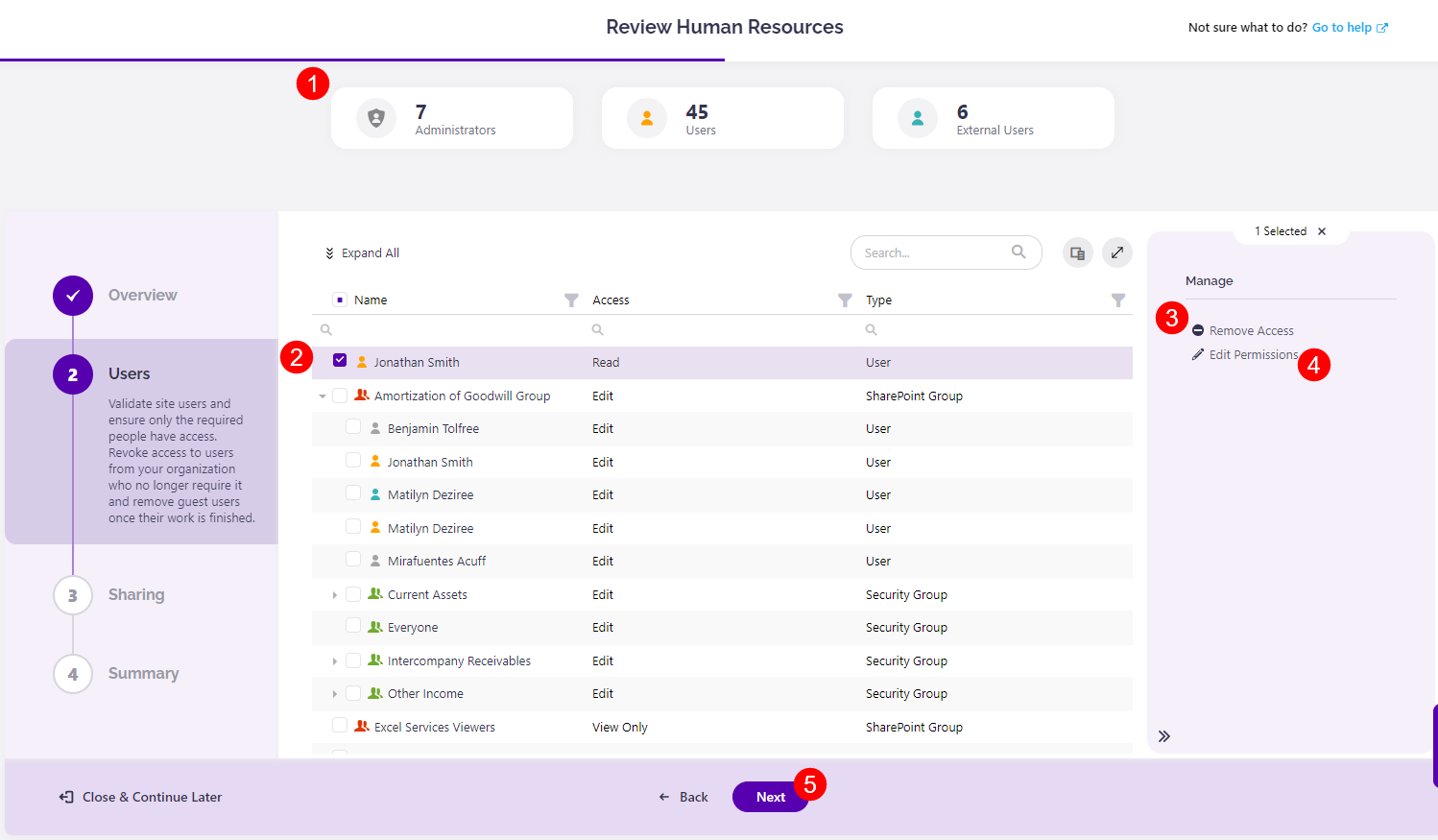Check the Everyone security group checkbox
1438x840 pixels.
click(x=352, y=624)
